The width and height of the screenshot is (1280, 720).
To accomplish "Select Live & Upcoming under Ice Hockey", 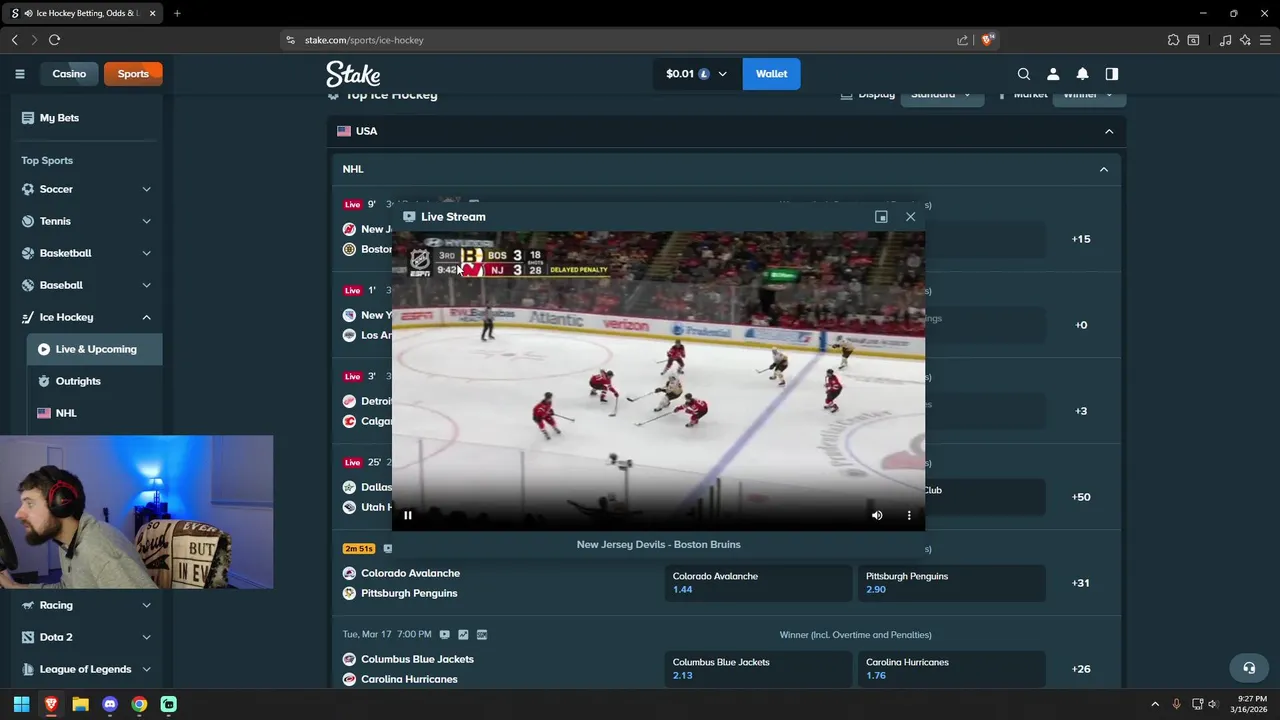I will (x=95, y=349).
